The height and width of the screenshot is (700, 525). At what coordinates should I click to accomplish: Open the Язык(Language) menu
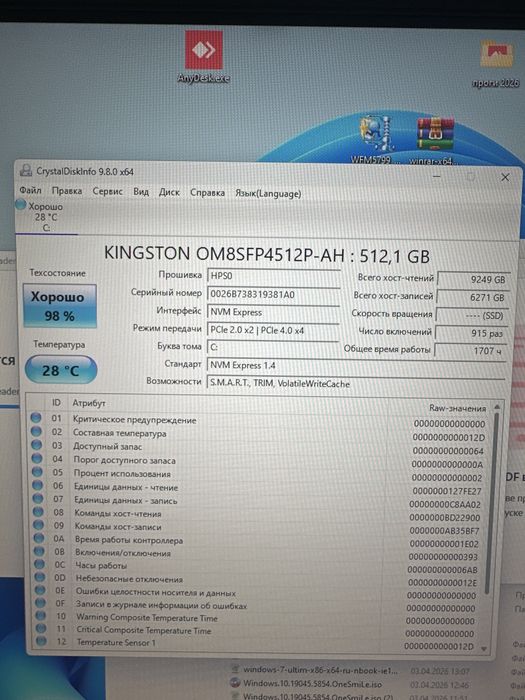(268, 193)
